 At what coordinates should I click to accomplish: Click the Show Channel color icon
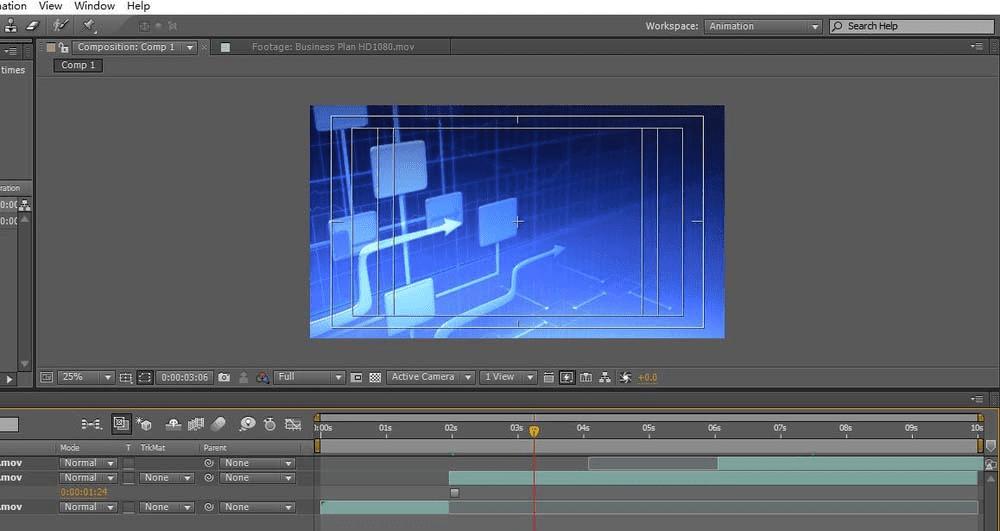[x=262, y=378]
